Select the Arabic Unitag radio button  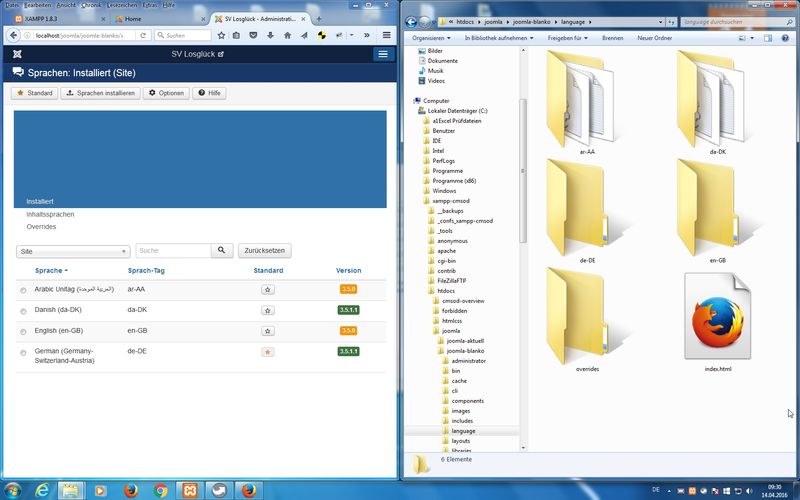(x=23, y=290)
